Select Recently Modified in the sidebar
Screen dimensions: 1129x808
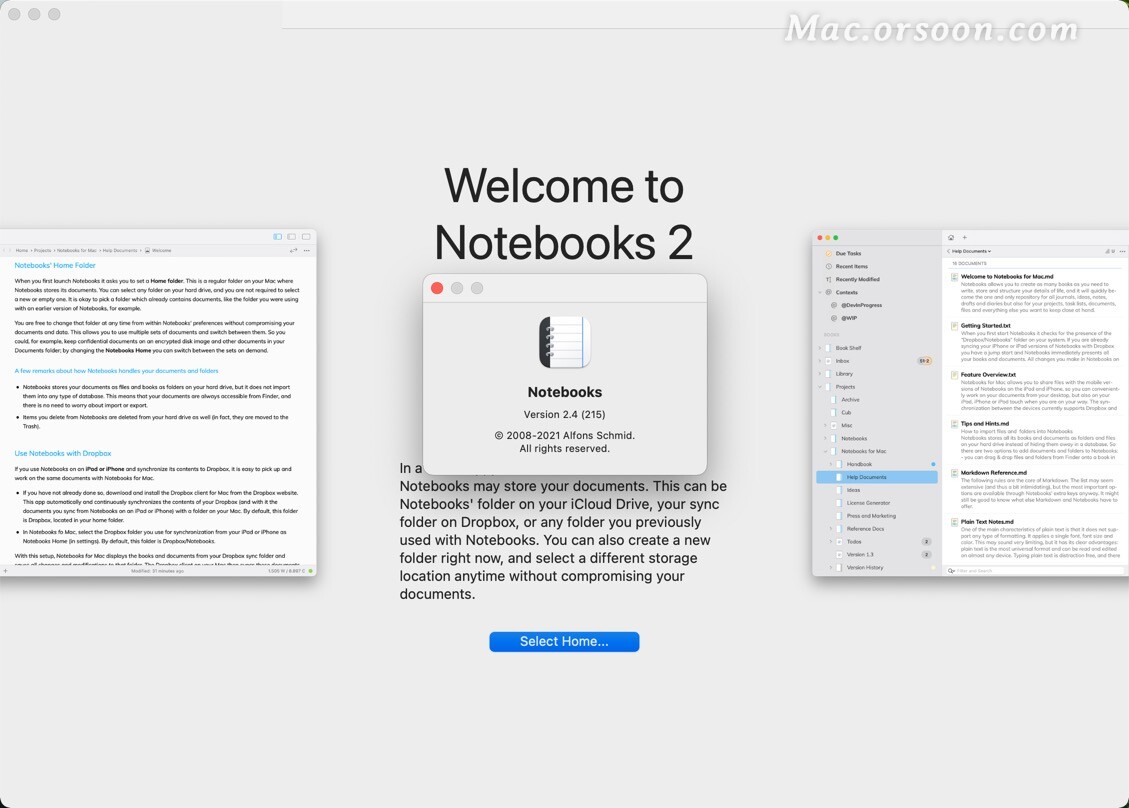(x=858, y=279)
